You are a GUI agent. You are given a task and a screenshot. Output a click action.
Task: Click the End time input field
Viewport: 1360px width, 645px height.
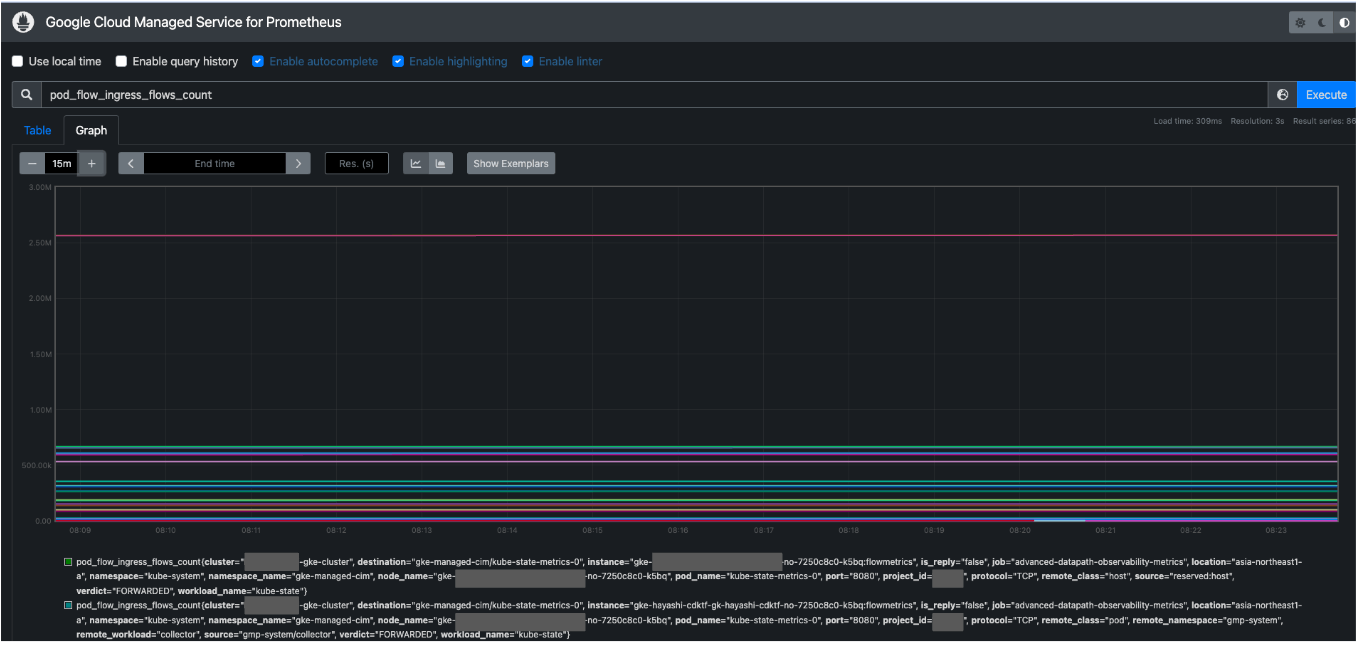[x=215, y=163]
